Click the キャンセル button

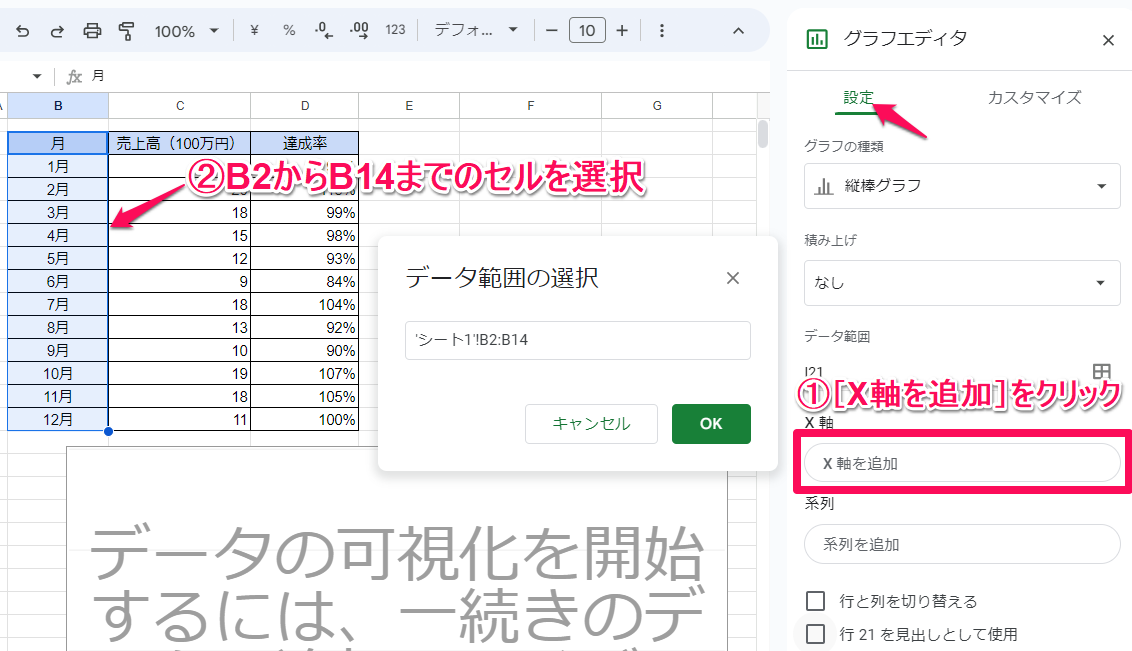591,424
